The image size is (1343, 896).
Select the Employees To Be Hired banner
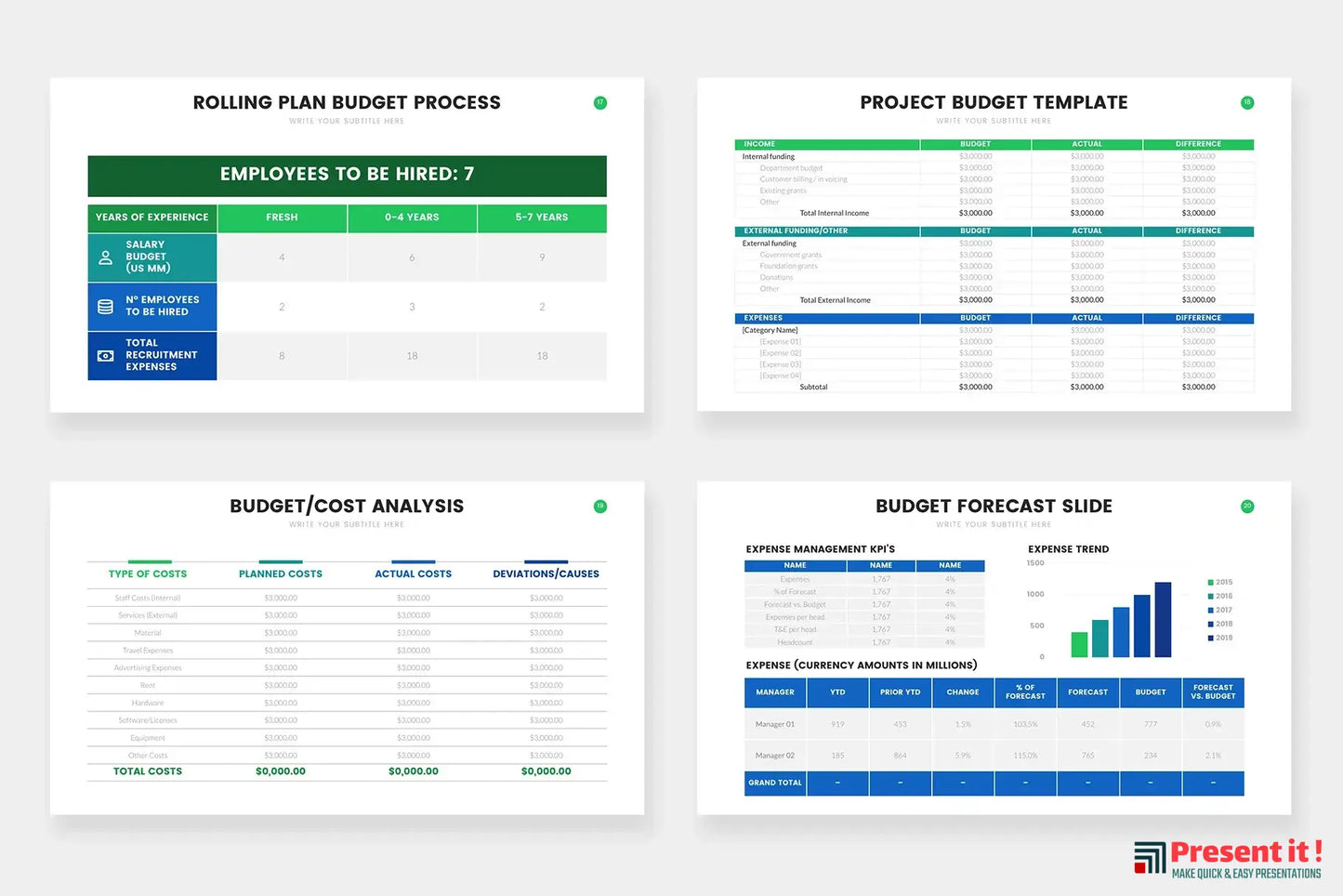347,175
